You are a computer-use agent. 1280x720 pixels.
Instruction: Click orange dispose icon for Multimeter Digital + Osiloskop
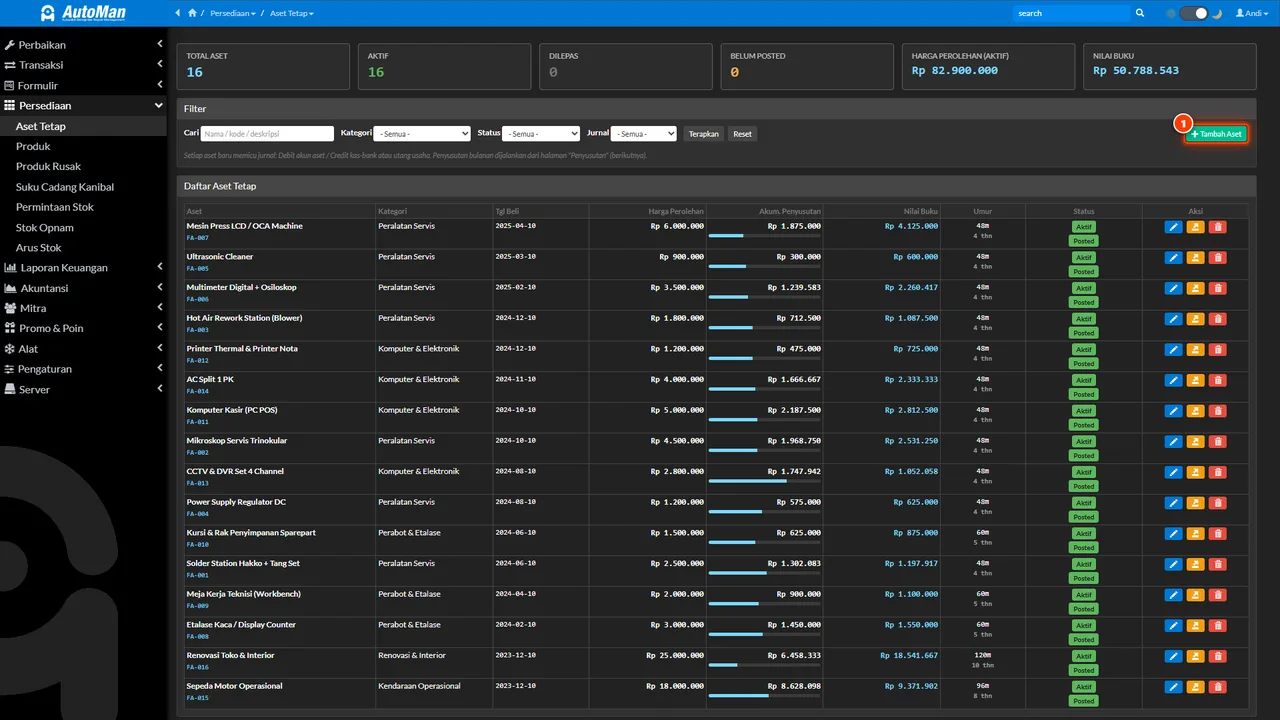pos(1196,289)
